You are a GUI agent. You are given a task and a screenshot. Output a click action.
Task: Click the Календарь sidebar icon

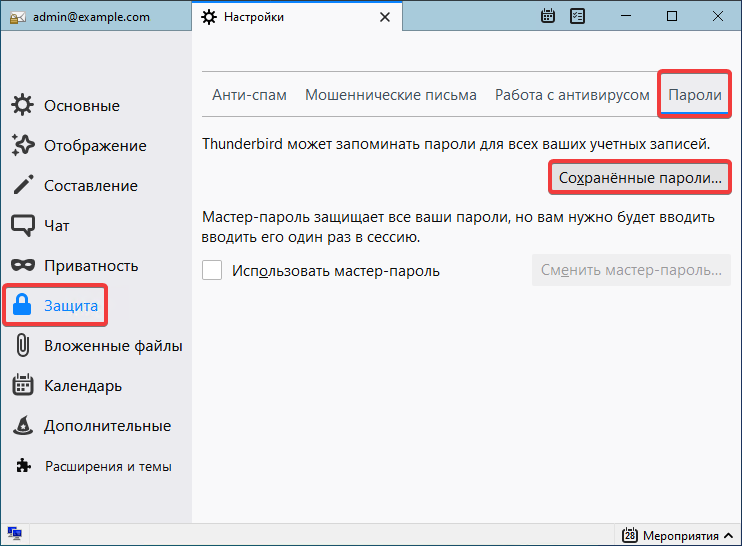pos(23,386)
